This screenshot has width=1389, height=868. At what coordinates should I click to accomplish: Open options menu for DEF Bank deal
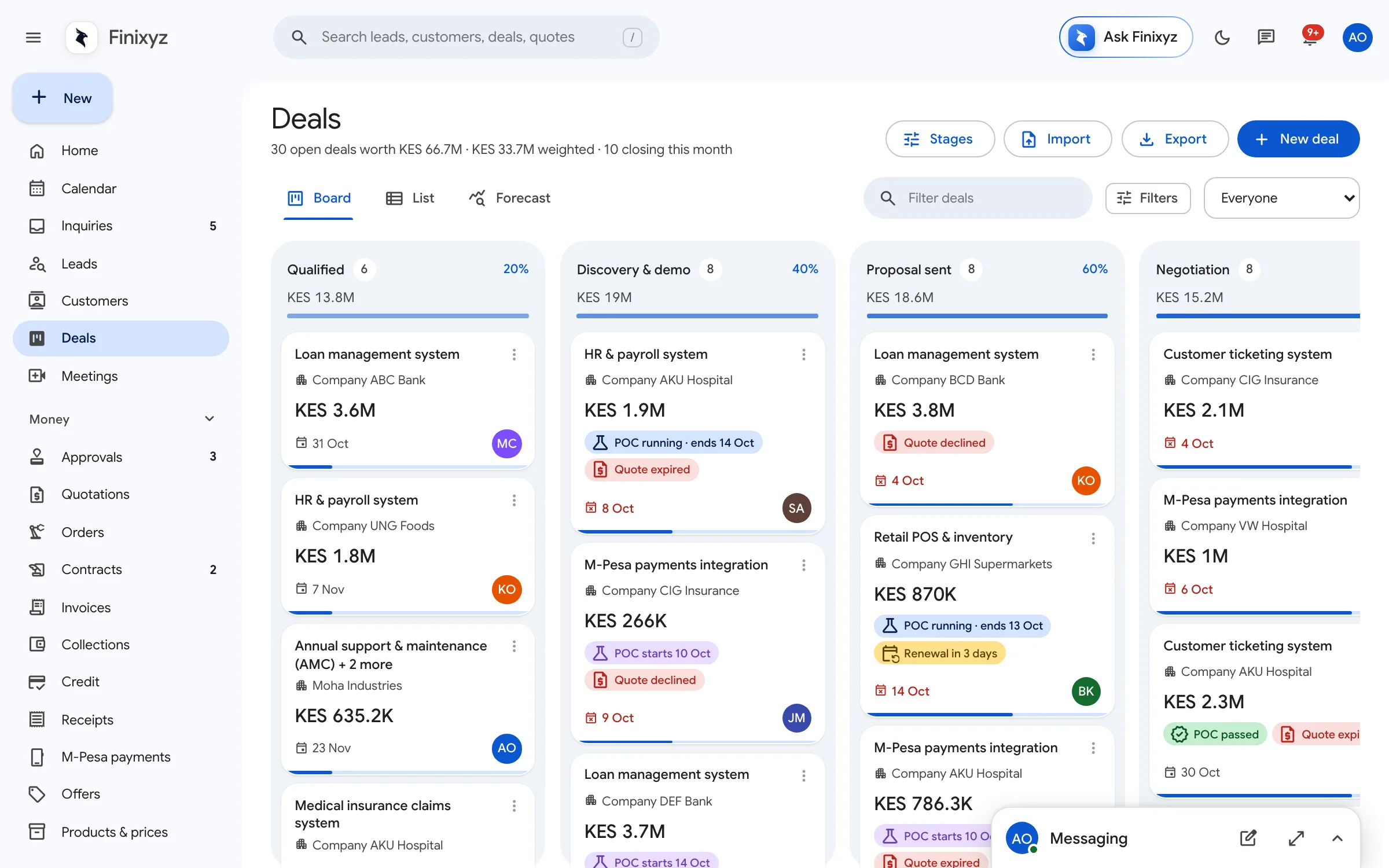803,776
